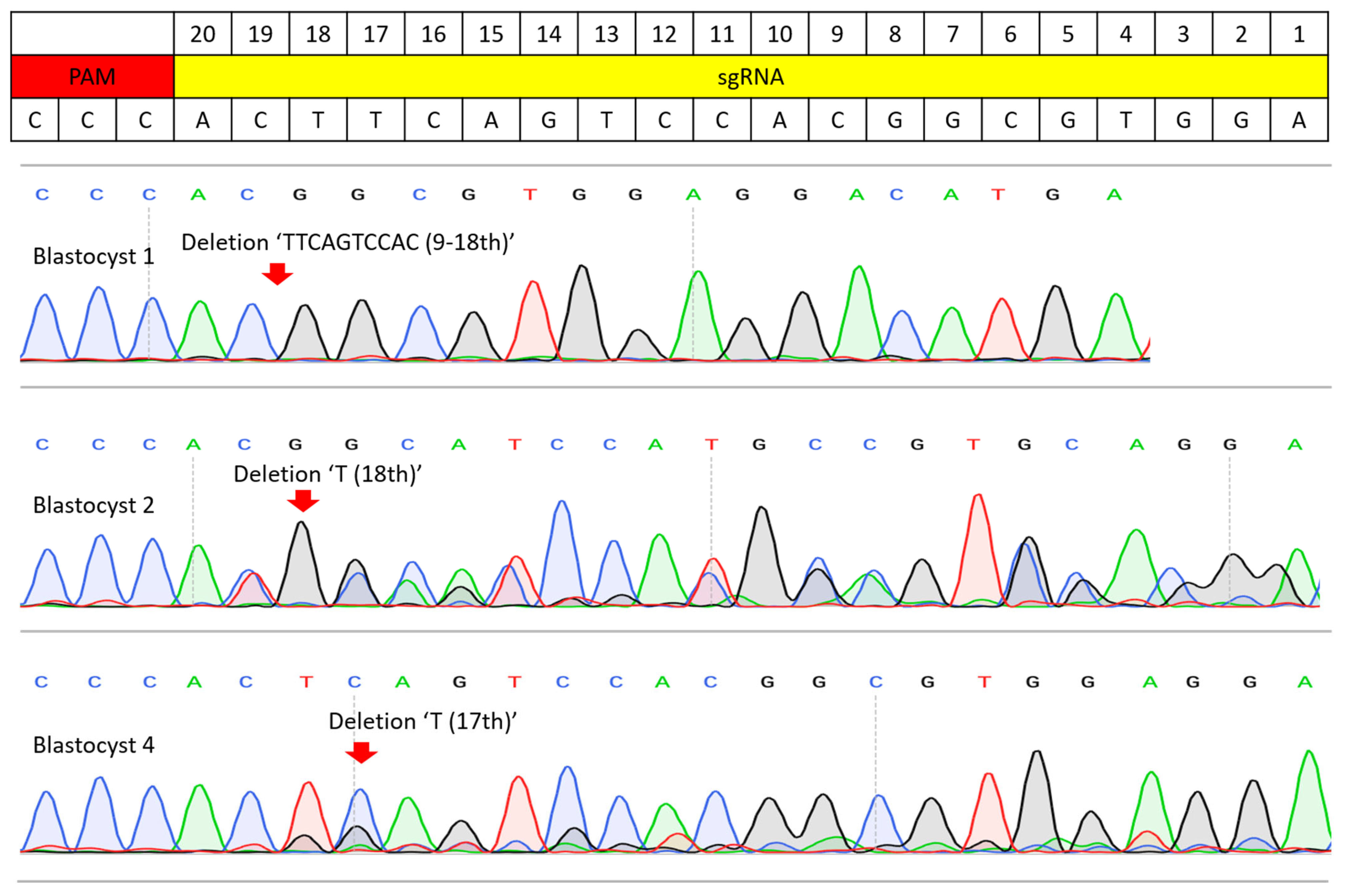
Task: Click position 9 header cell
Action: pos(837,34)
